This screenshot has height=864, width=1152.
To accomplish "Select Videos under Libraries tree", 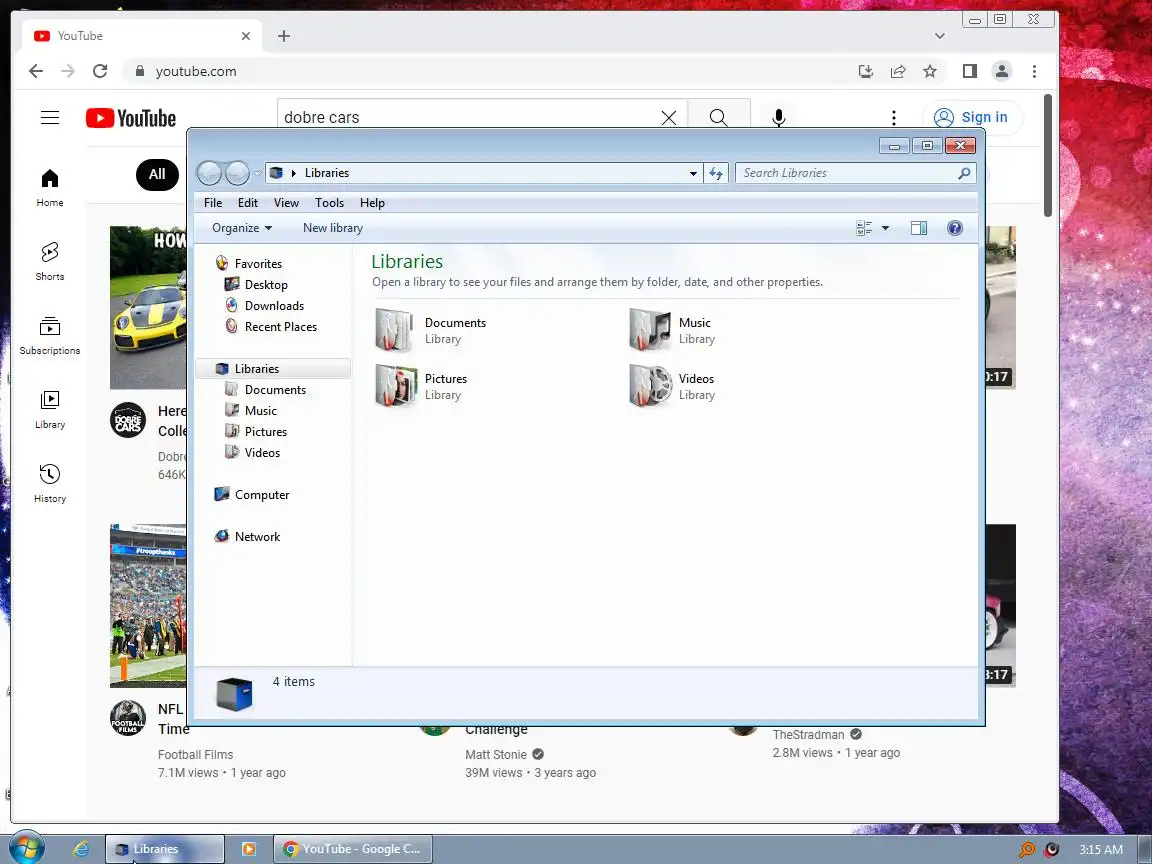I will point(262,453).
